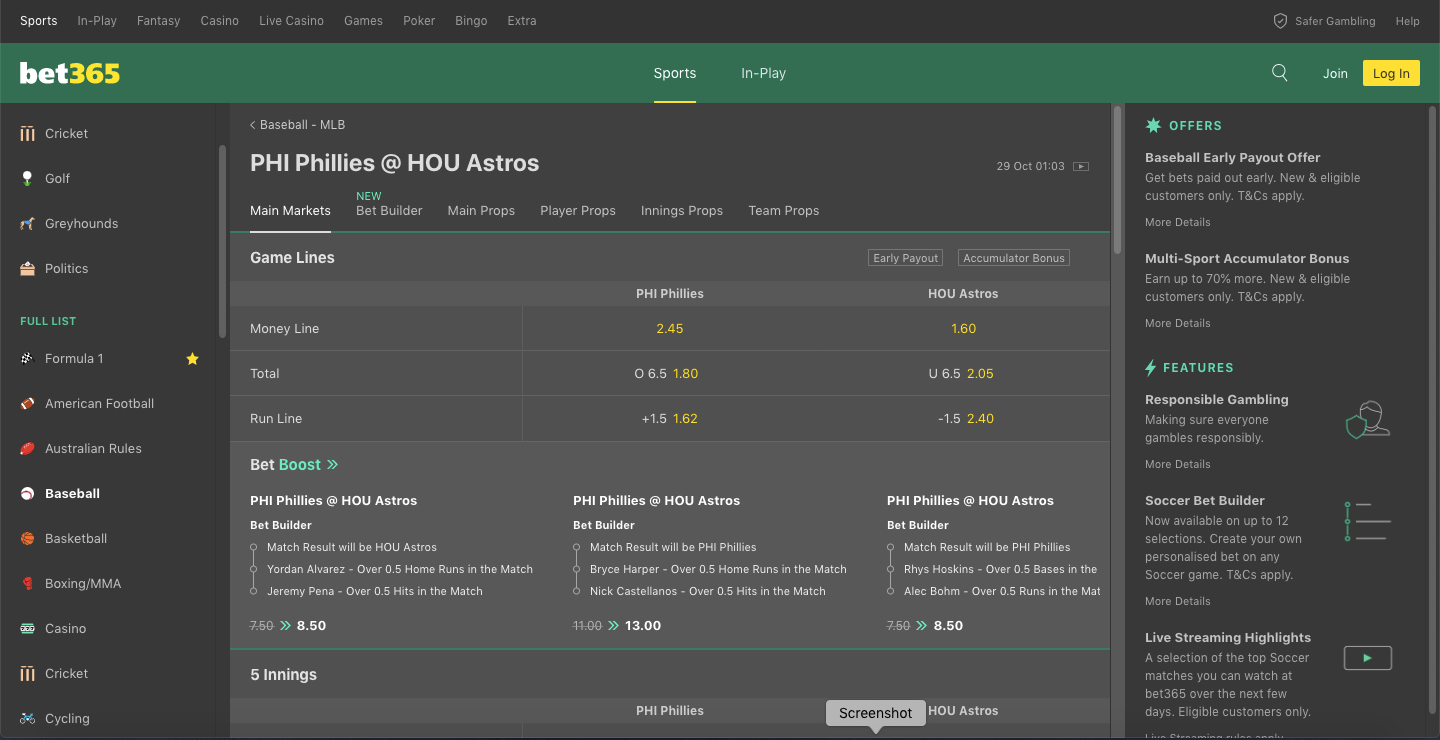Open More Details for Responsible Gambling
Screen dimensions: 1440x740
1177,464
